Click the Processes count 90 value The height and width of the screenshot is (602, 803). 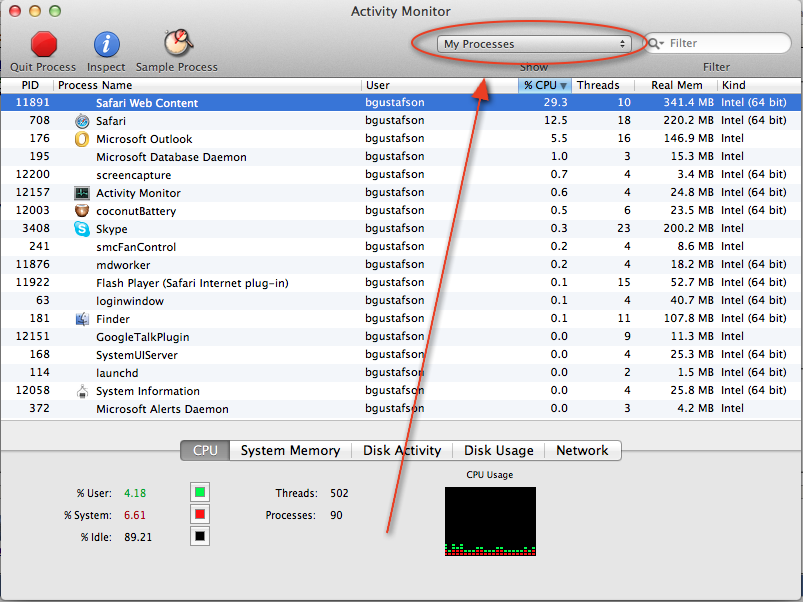coord(336,515)
